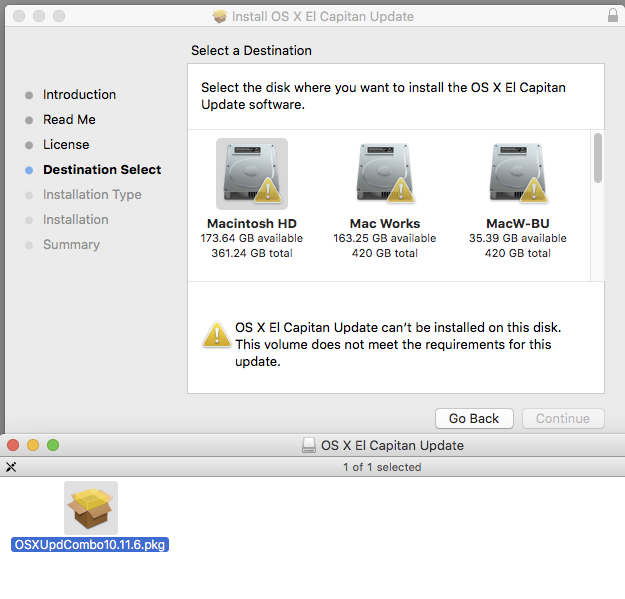625x599 pixels.
Task: Click the Macintosh HD disk name label
Action: [252, 223]
